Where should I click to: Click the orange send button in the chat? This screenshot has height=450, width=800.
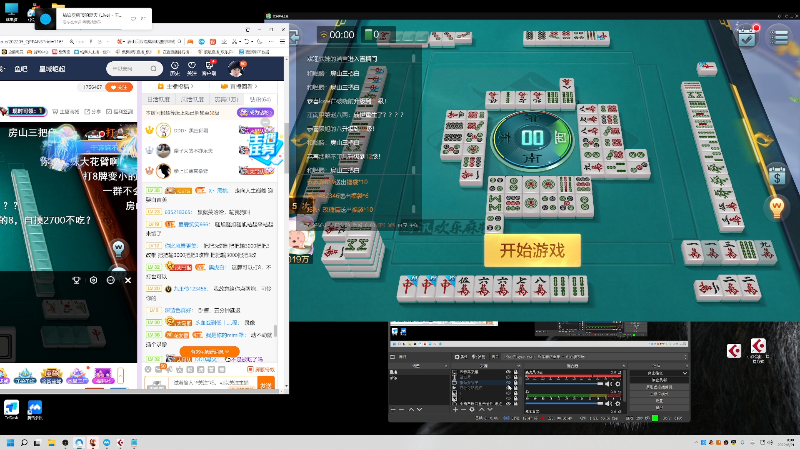pos(266,385)
